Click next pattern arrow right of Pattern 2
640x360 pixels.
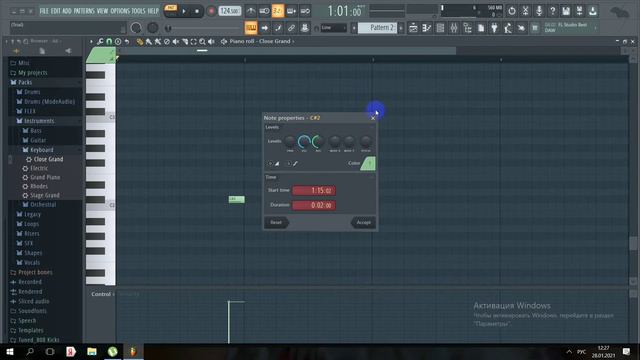tap(401, 28)
